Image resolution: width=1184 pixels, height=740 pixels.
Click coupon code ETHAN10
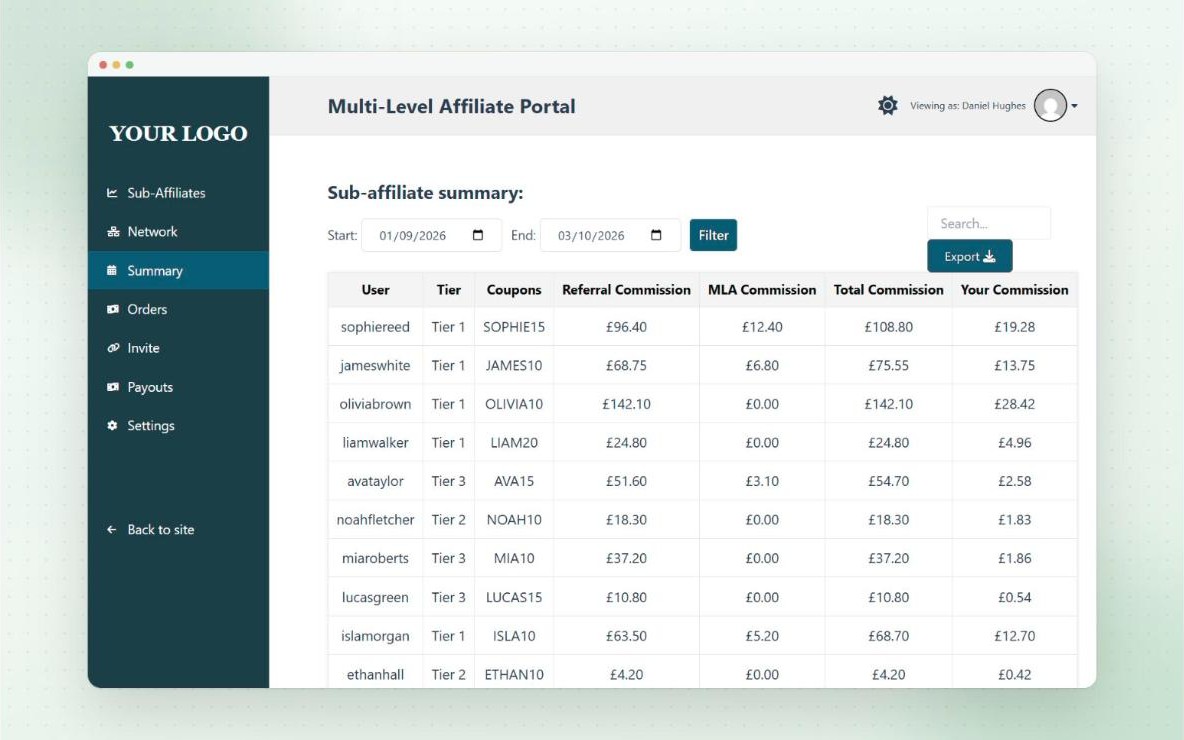pos(513,674)
